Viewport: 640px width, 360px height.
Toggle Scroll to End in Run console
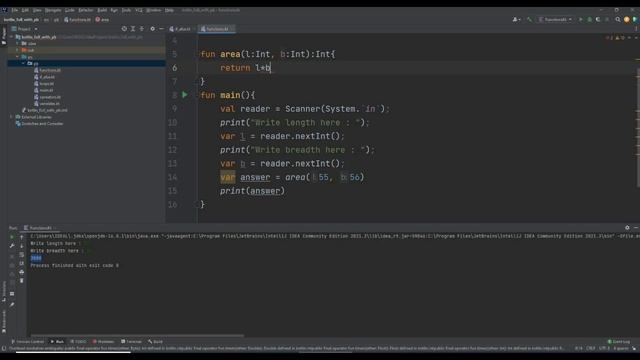pyautogui.click(x=22, y=263)
